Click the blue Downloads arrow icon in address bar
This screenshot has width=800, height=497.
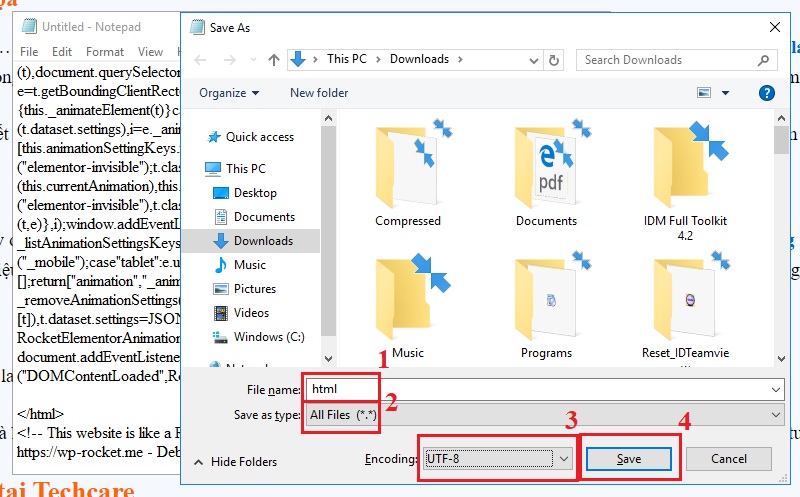point(298,60)
